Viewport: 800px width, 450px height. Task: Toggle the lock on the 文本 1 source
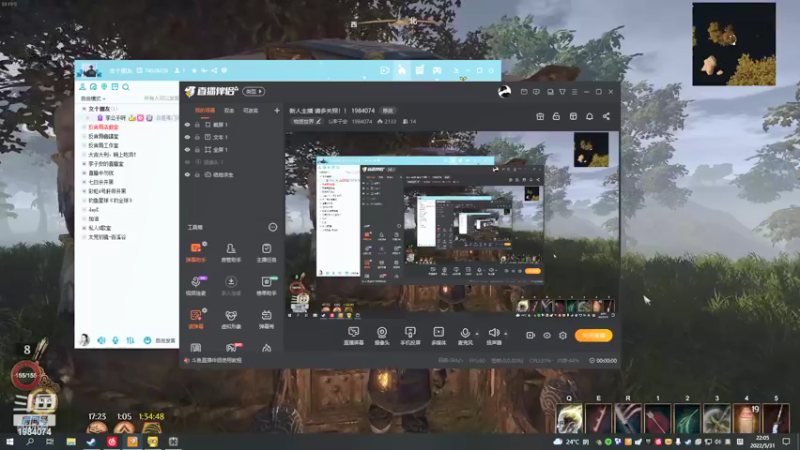click(197, 137)
